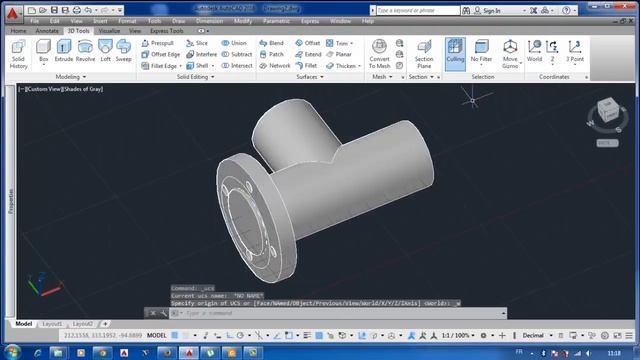This screenshot has height=360, width=640.
Task: Toggle MODEL space in status bar
Action: click(x=156, y=336)
